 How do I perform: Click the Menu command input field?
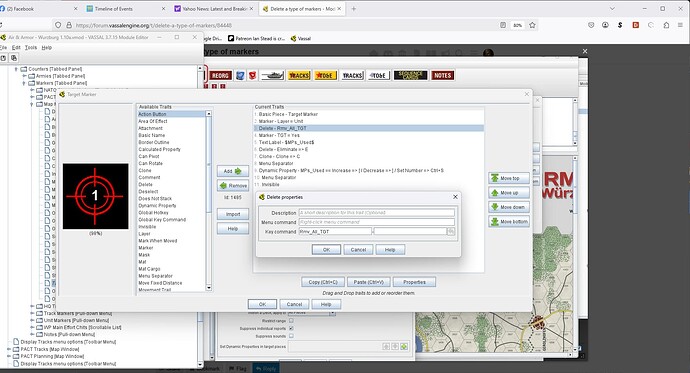tap(377, 222)
